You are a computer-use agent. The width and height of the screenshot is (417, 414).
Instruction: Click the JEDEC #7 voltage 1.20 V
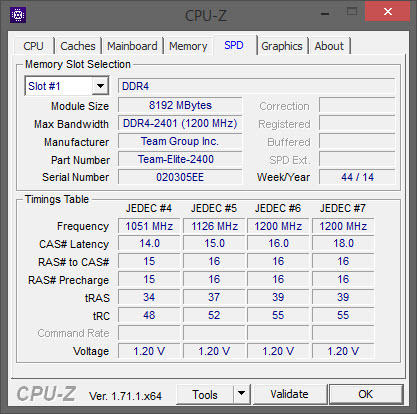pyautogui.click(x=343, y=351)
